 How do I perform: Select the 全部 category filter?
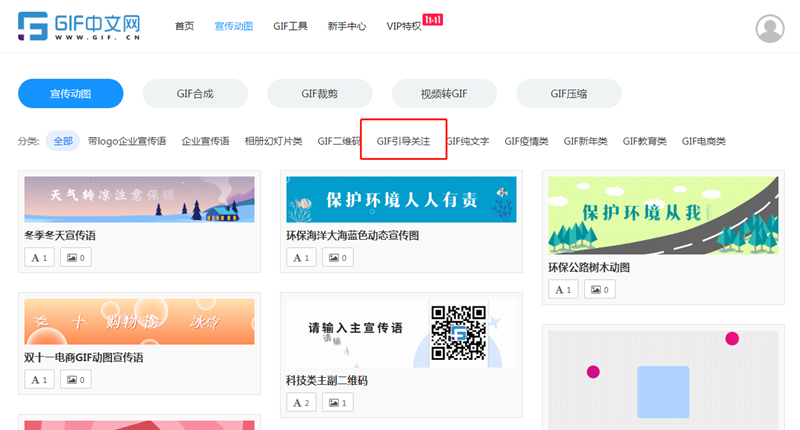64,141
